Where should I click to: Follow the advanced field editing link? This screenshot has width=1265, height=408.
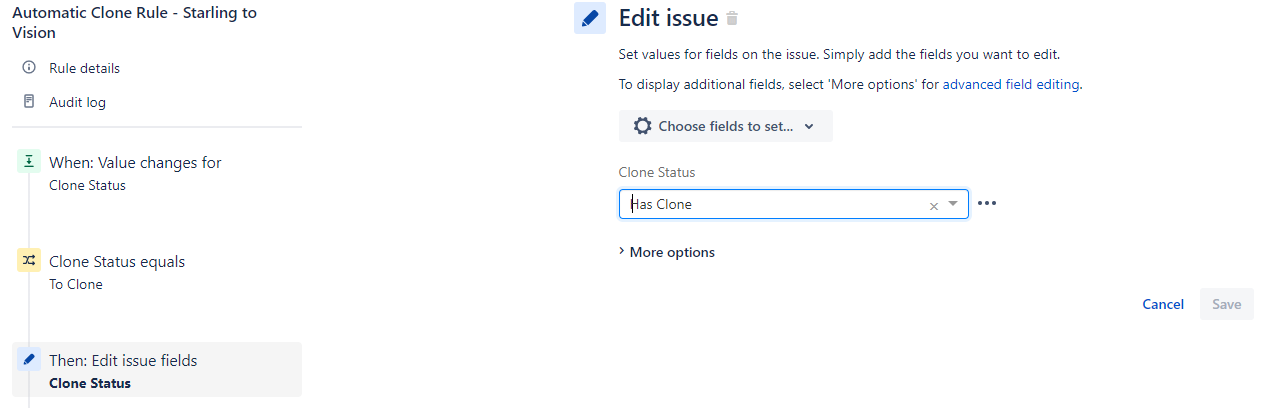1011,85
